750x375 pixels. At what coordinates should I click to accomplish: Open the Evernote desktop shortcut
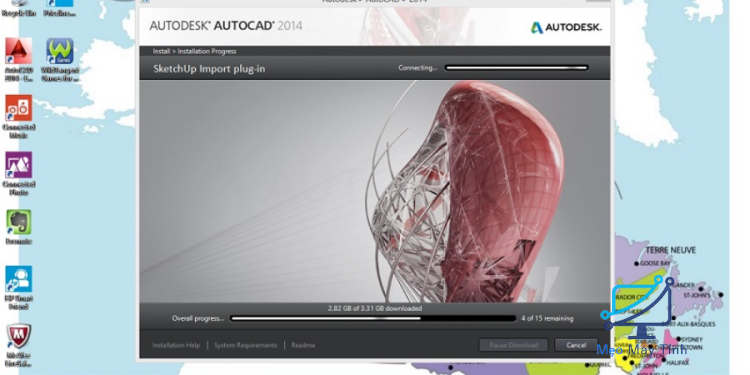pos(19,227)
